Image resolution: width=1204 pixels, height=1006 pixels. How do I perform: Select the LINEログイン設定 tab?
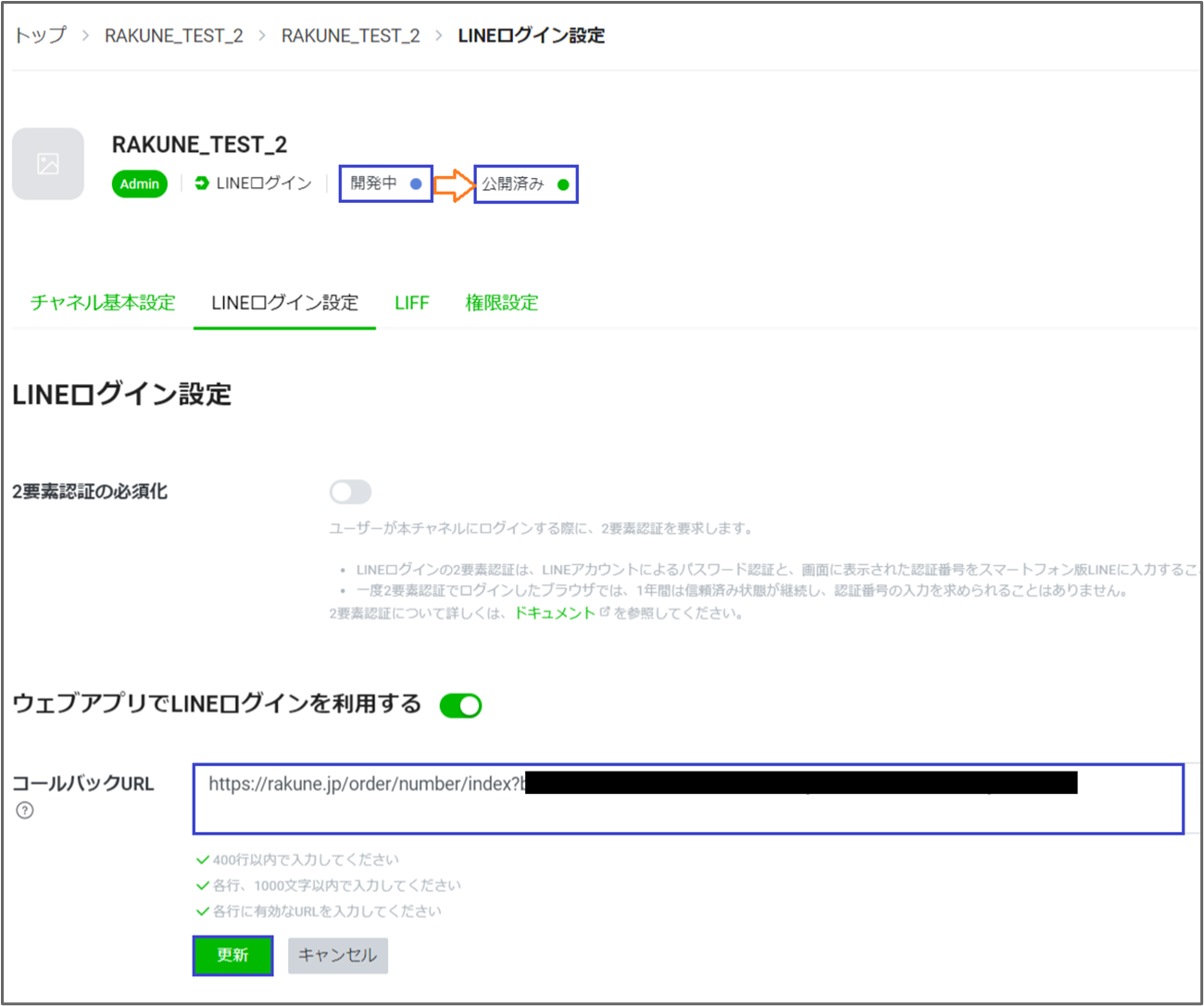284,303
